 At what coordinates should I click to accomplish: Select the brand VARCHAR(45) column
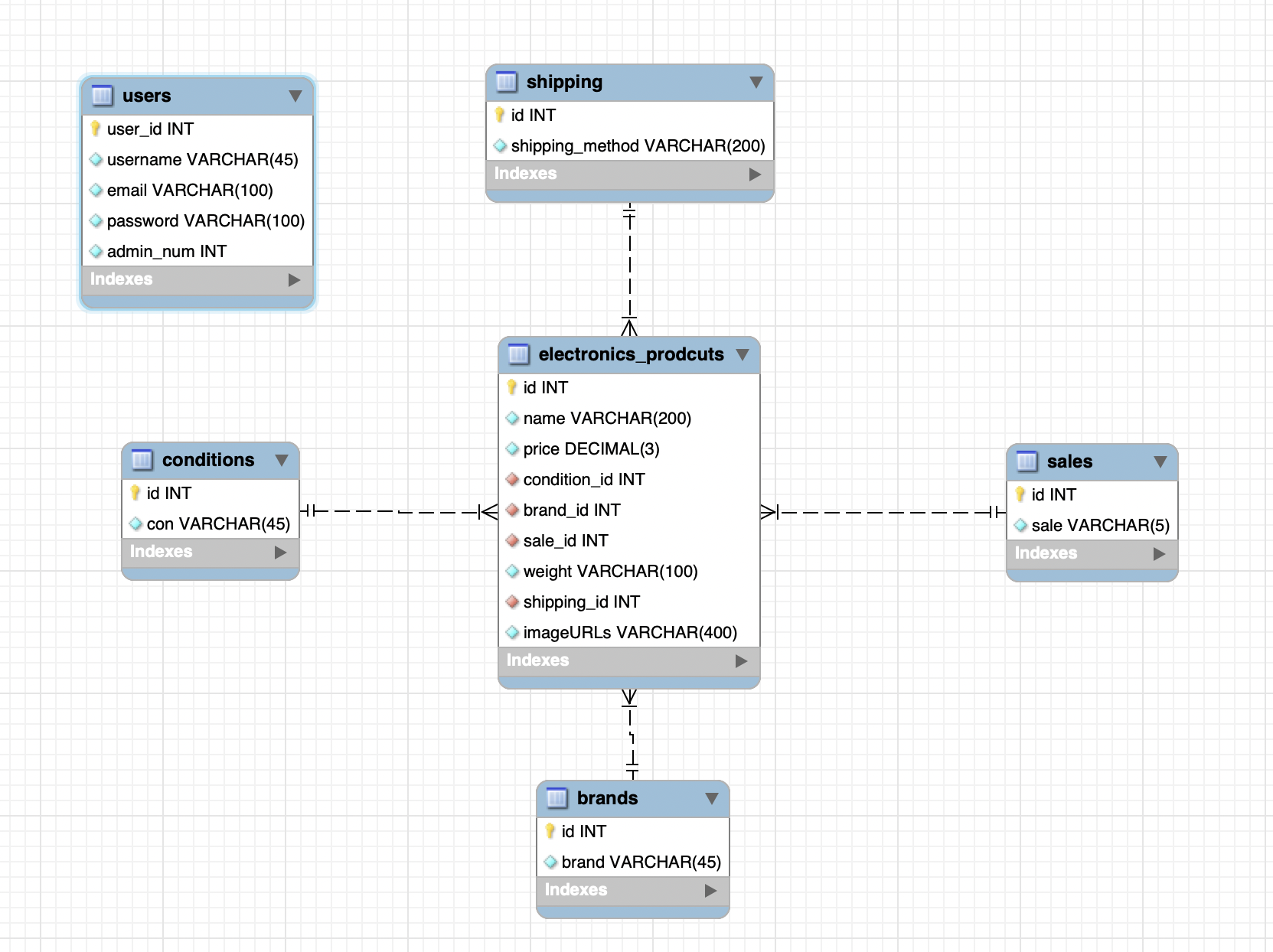tap(641, 862)
